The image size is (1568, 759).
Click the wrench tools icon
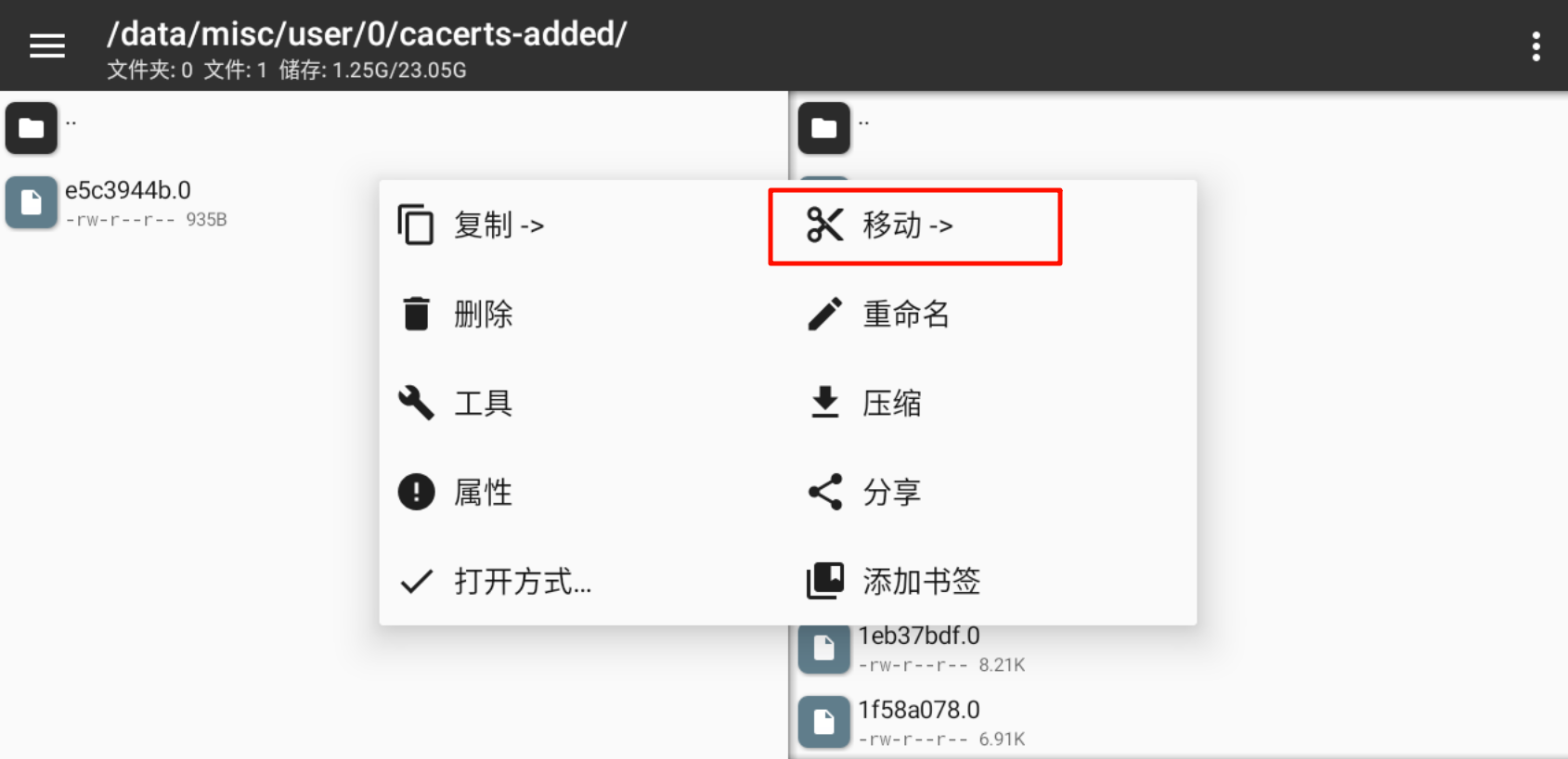[x=416, y=403]
